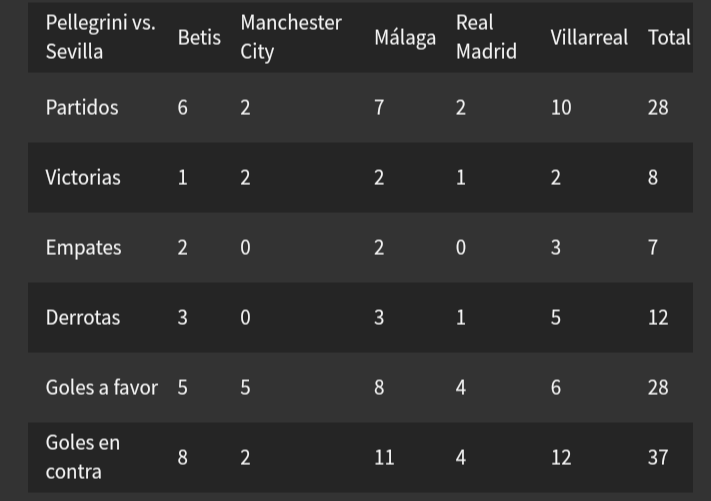Click the Derrotas total value 12

pos(658,318)
